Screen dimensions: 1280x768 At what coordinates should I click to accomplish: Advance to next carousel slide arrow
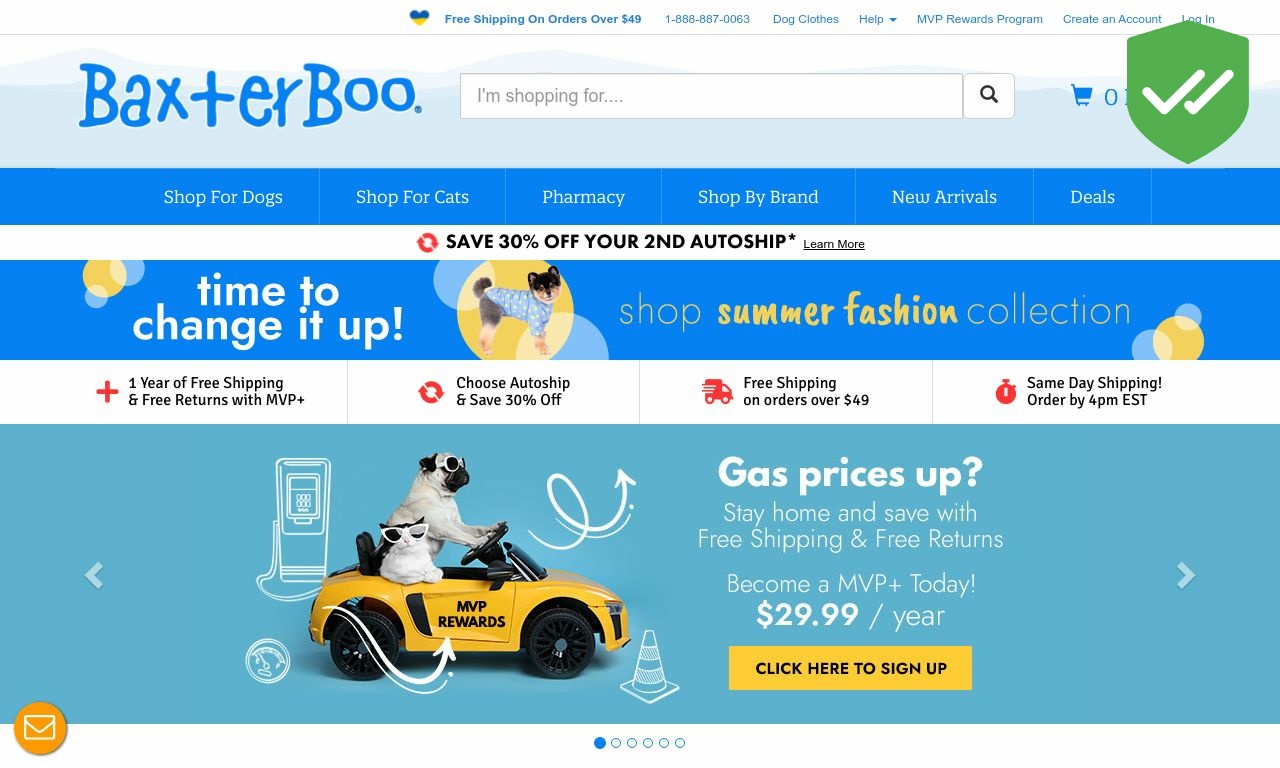click(1186, 575)
